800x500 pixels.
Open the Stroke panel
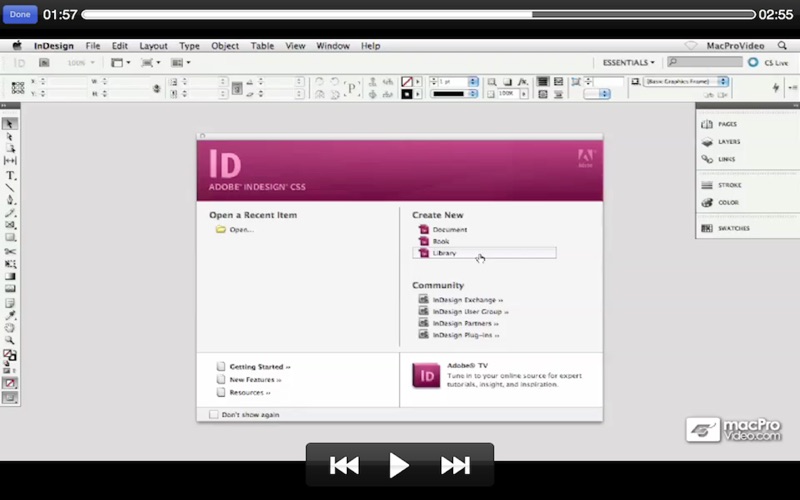(721, 185)
